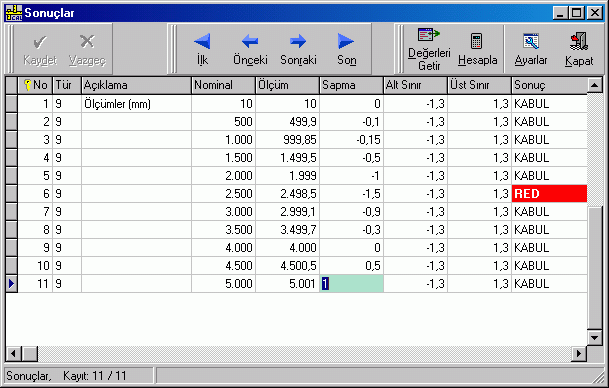Select Nominal cell 2.000
The height and width of the screenshot is (388, 609).
223,176
